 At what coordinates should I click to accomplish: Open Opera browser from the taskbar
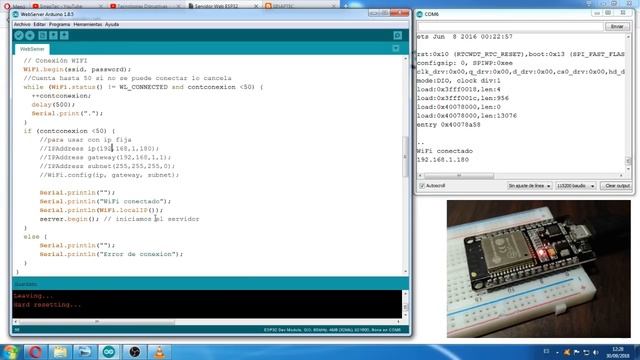35,352
